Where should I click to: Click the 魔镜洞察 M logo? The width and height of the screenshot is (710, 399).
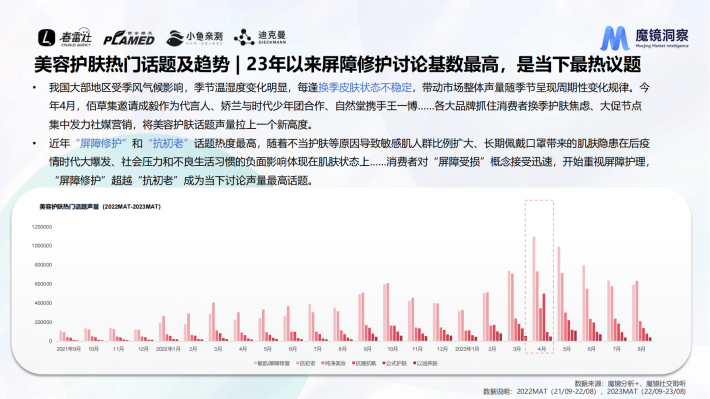[x=614, y=38]
